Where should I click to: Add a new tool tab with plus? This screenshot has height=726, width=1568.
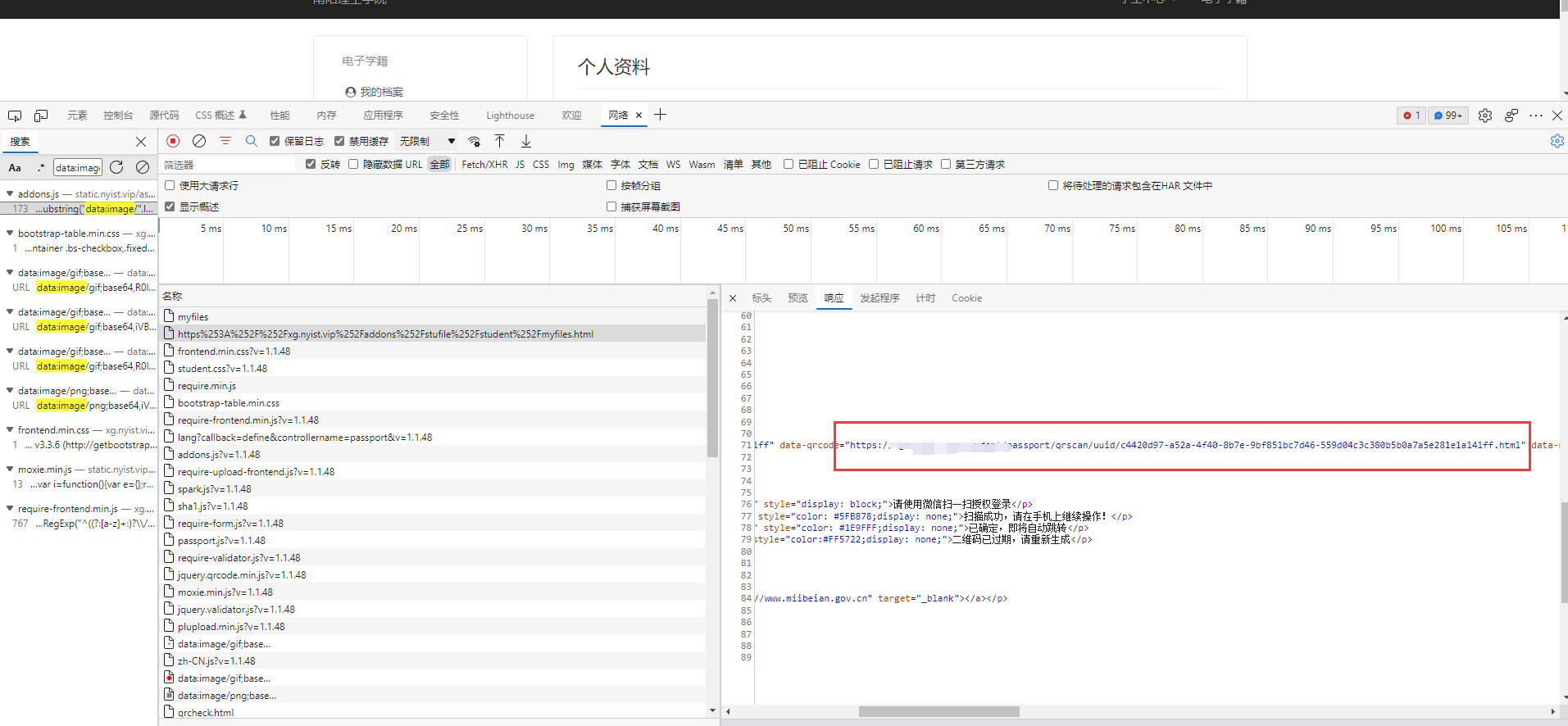[x=660, y=115]
